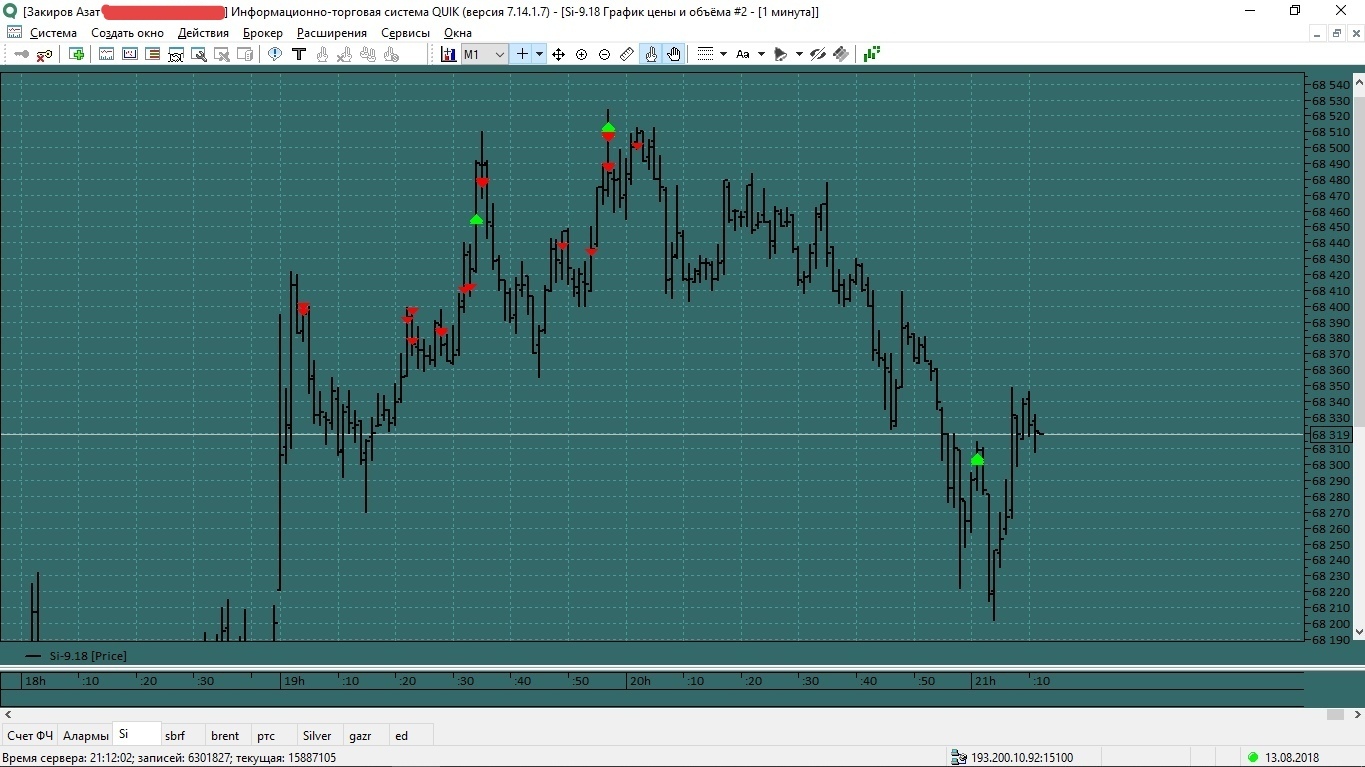Click the Si-9.18 [Price] legend label

click(x=88, y=656)
